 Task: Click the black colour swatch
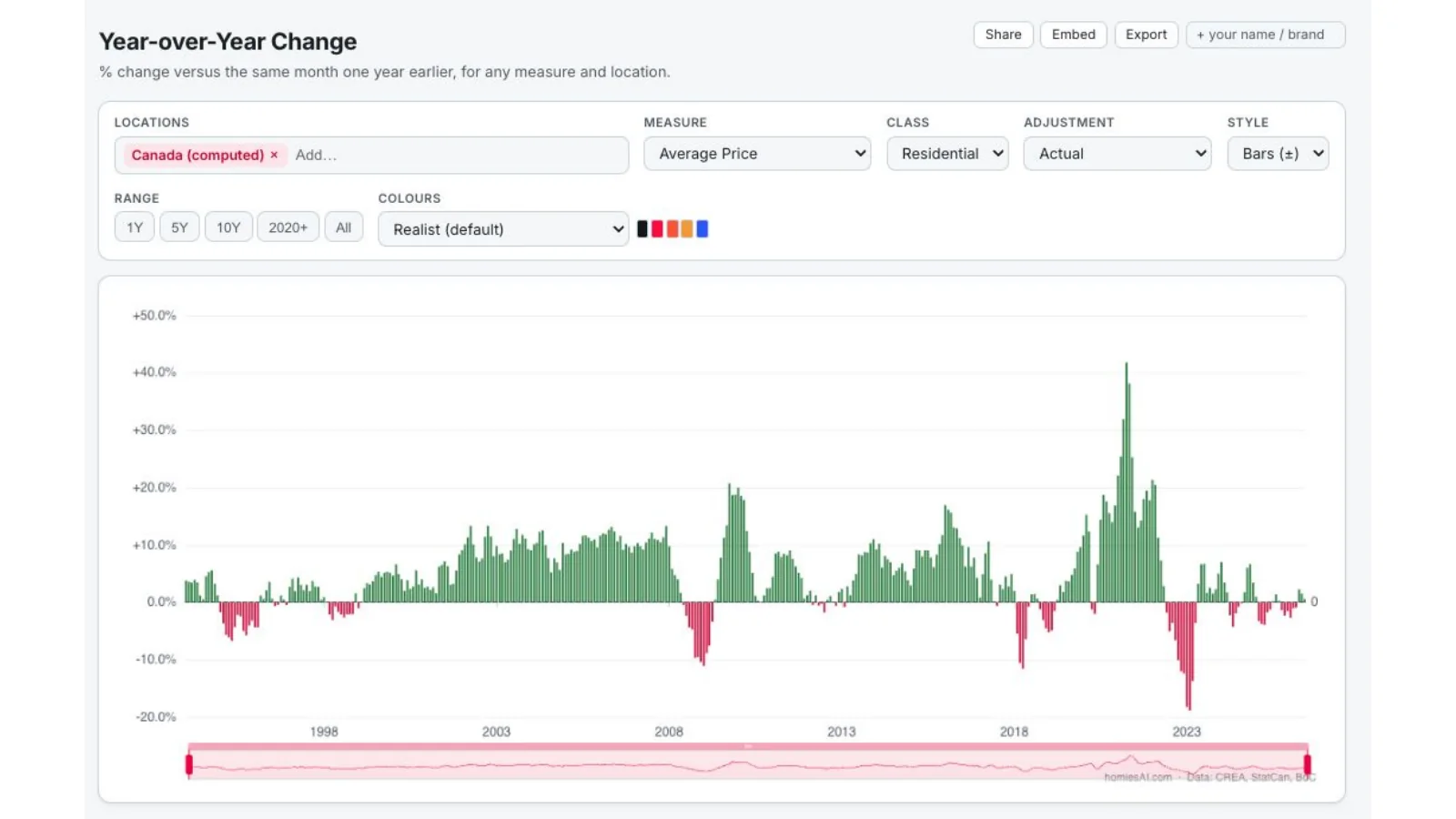point(642,229)
